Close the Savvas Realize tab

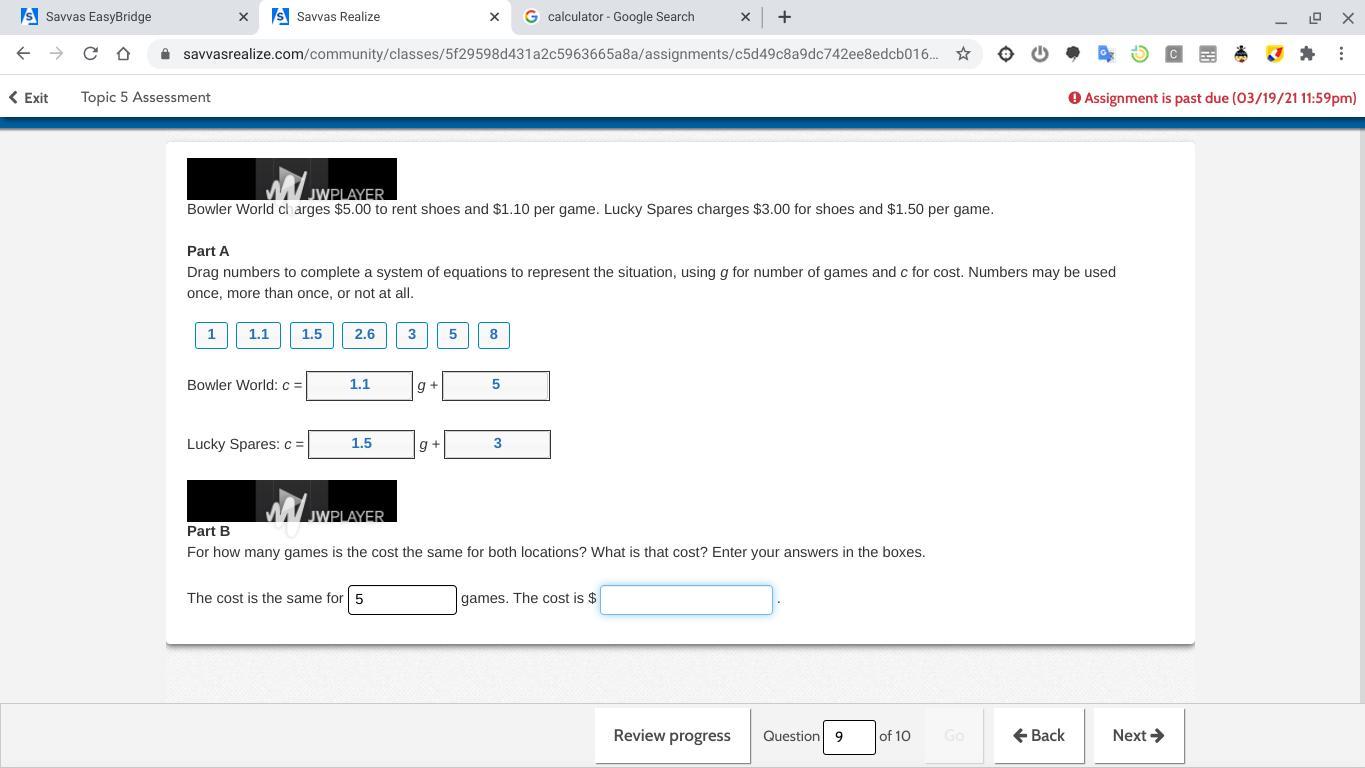coord(494,17)
